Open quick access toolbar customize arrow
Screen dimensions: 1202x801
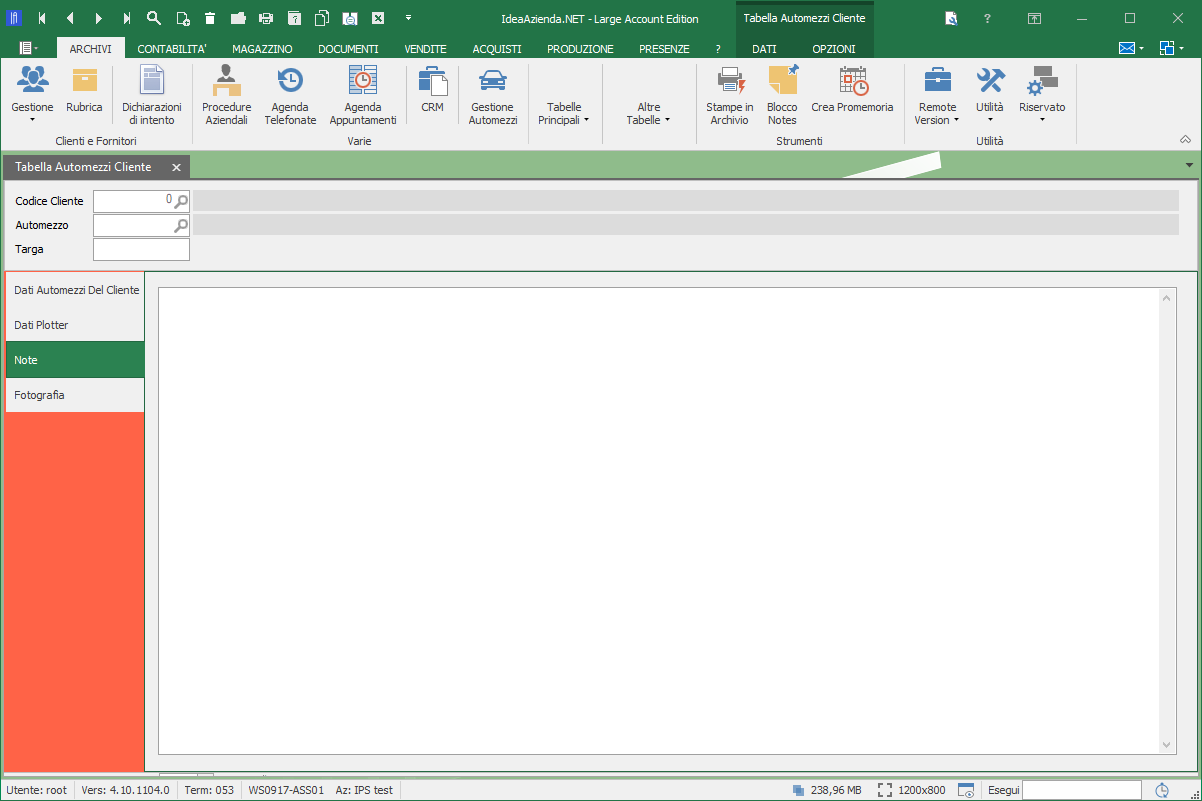pos(408,18)
